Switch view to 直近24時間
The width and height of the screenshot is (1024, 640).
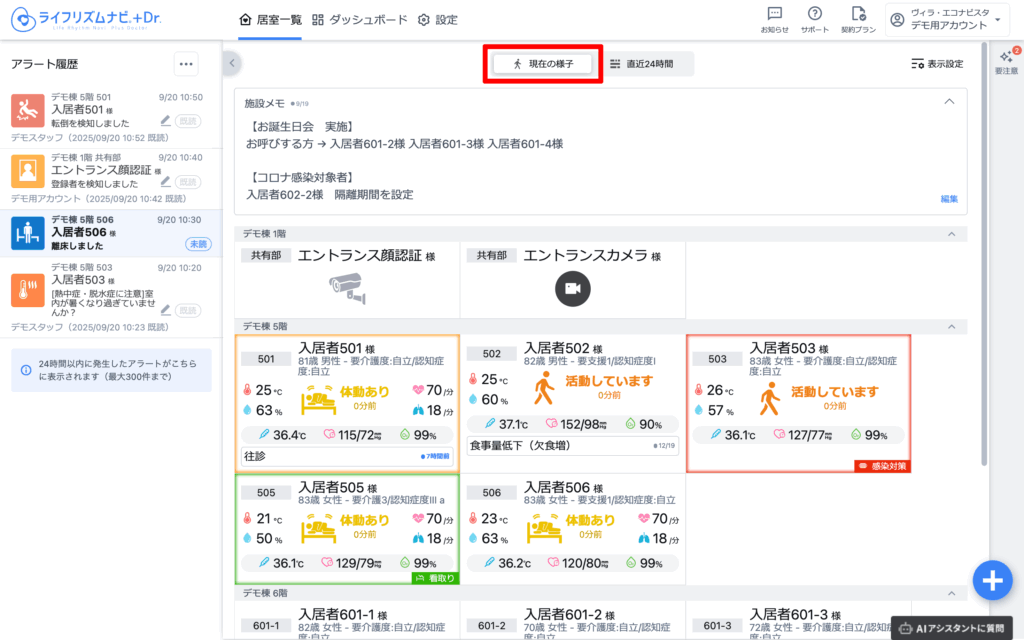[641, 64]
